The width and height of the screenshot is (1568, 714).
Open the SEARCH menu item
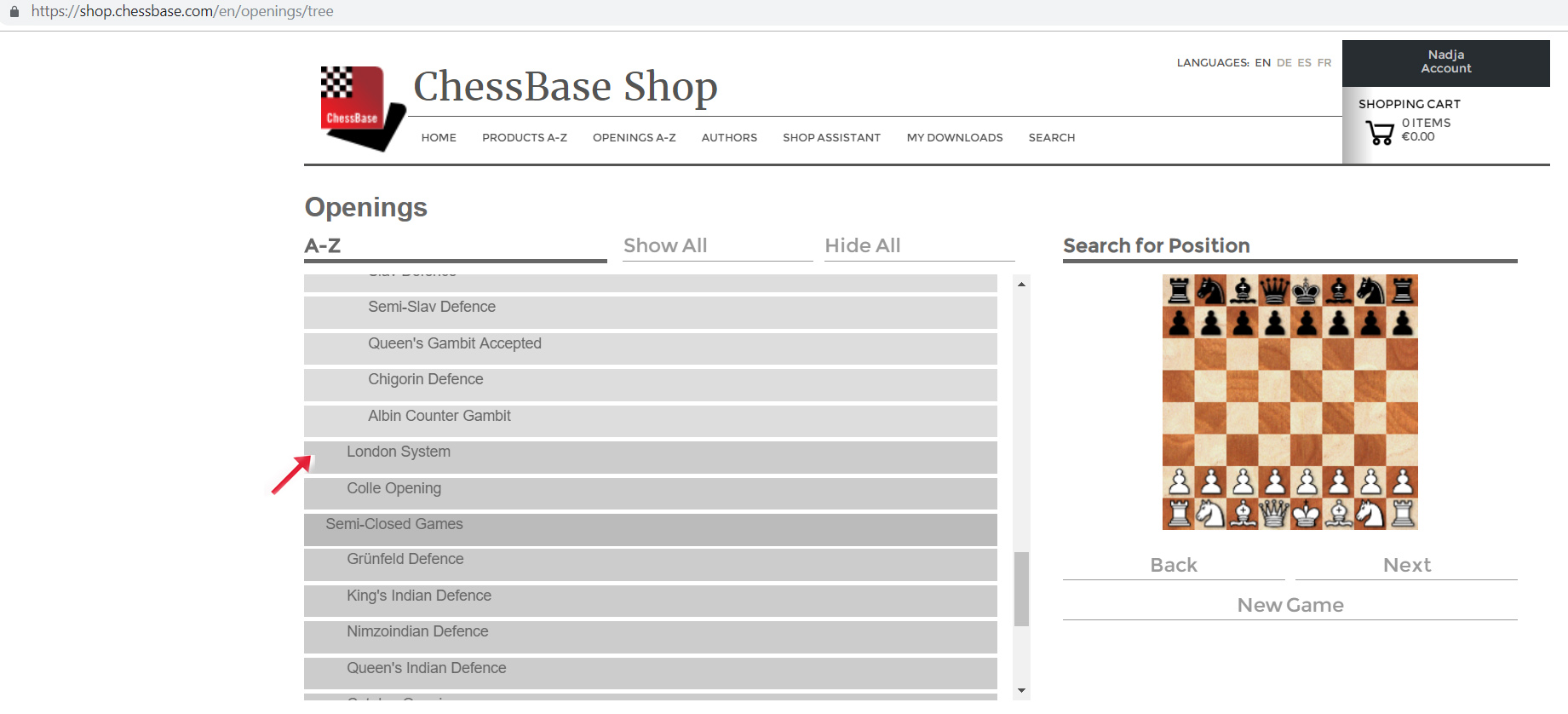[x=1052, y=137]
